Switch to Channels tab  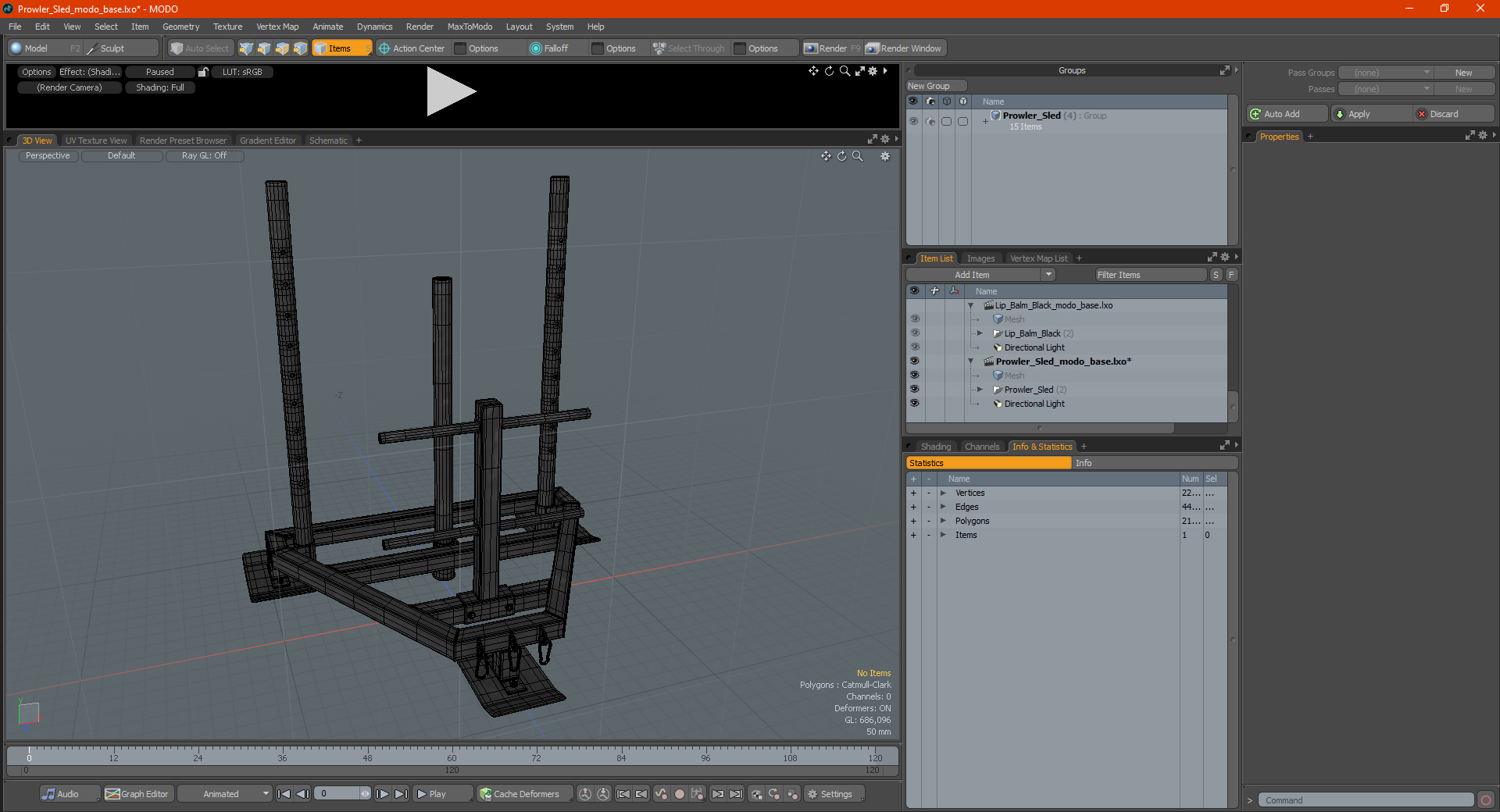[x=981, y=447]
